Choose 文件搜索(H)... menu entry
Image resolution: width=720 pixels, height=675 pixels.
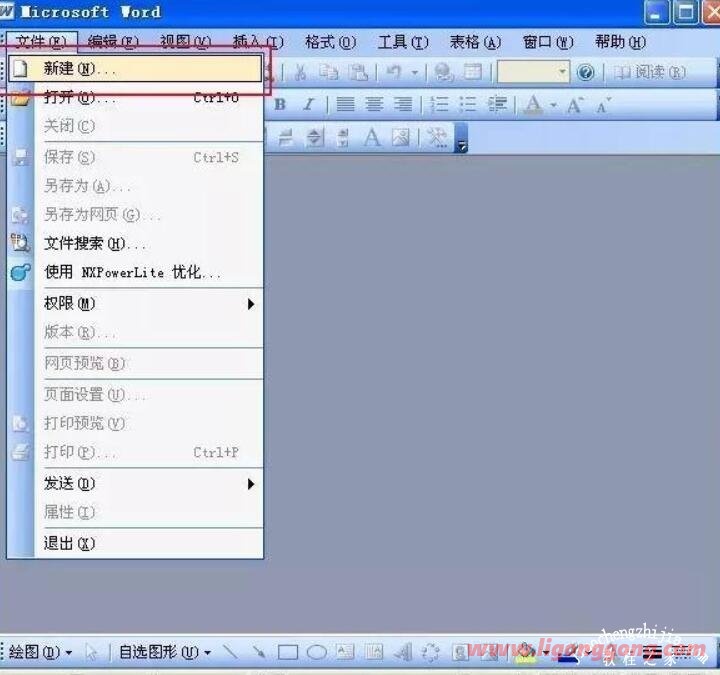(x=135, y=243)
